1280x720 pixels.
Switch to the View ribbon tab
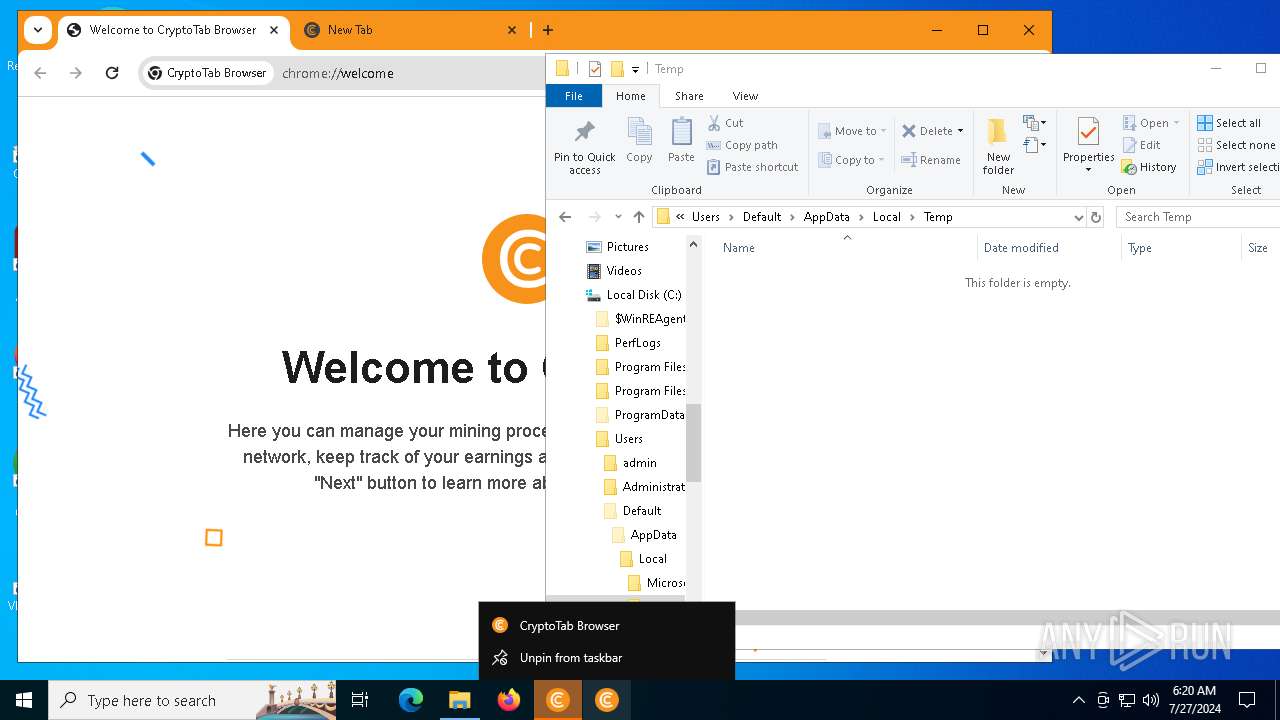(x=745, y=96)
